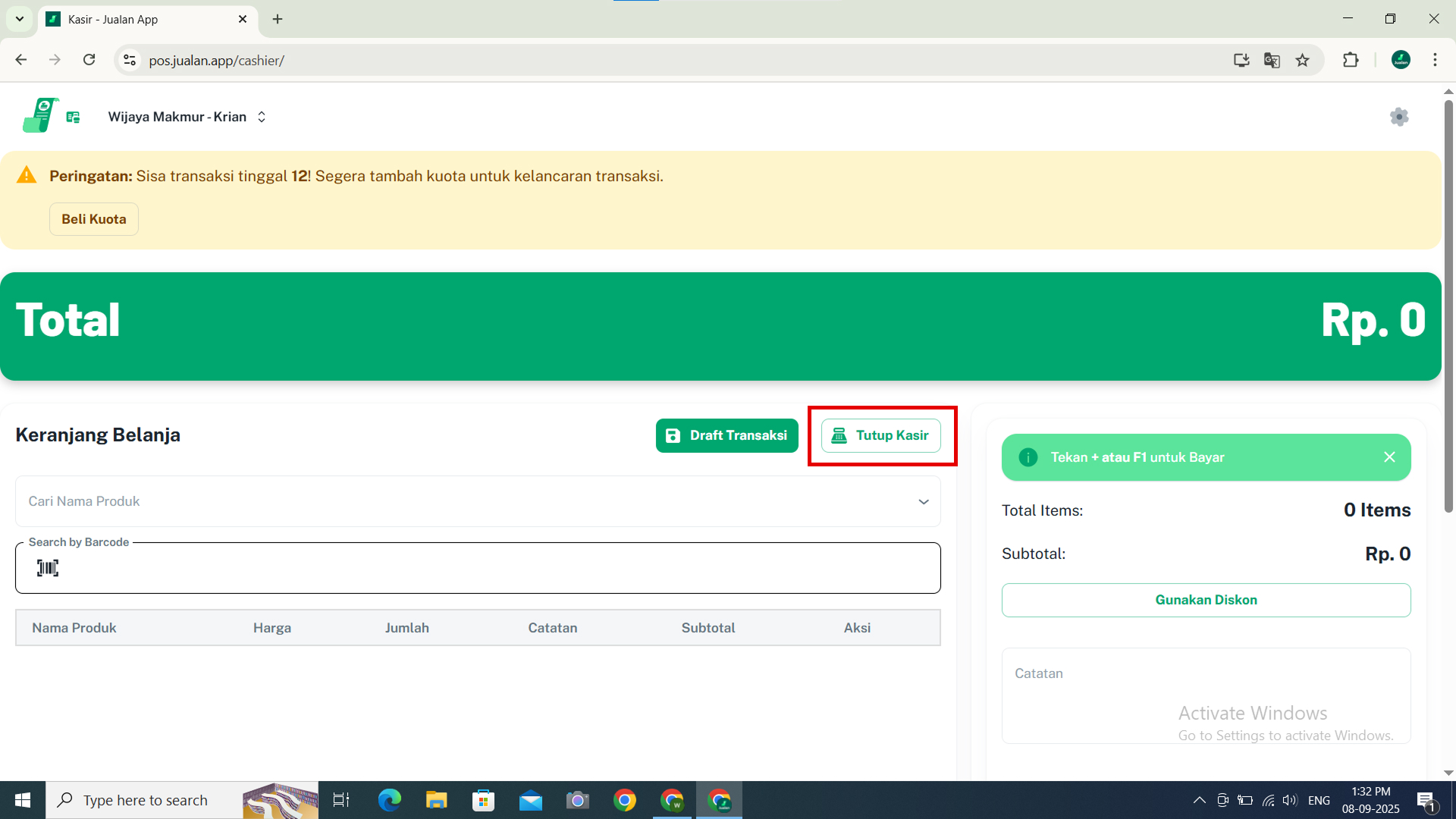
Task: Focus the Search by Barcode field
Action: [493, 568]
